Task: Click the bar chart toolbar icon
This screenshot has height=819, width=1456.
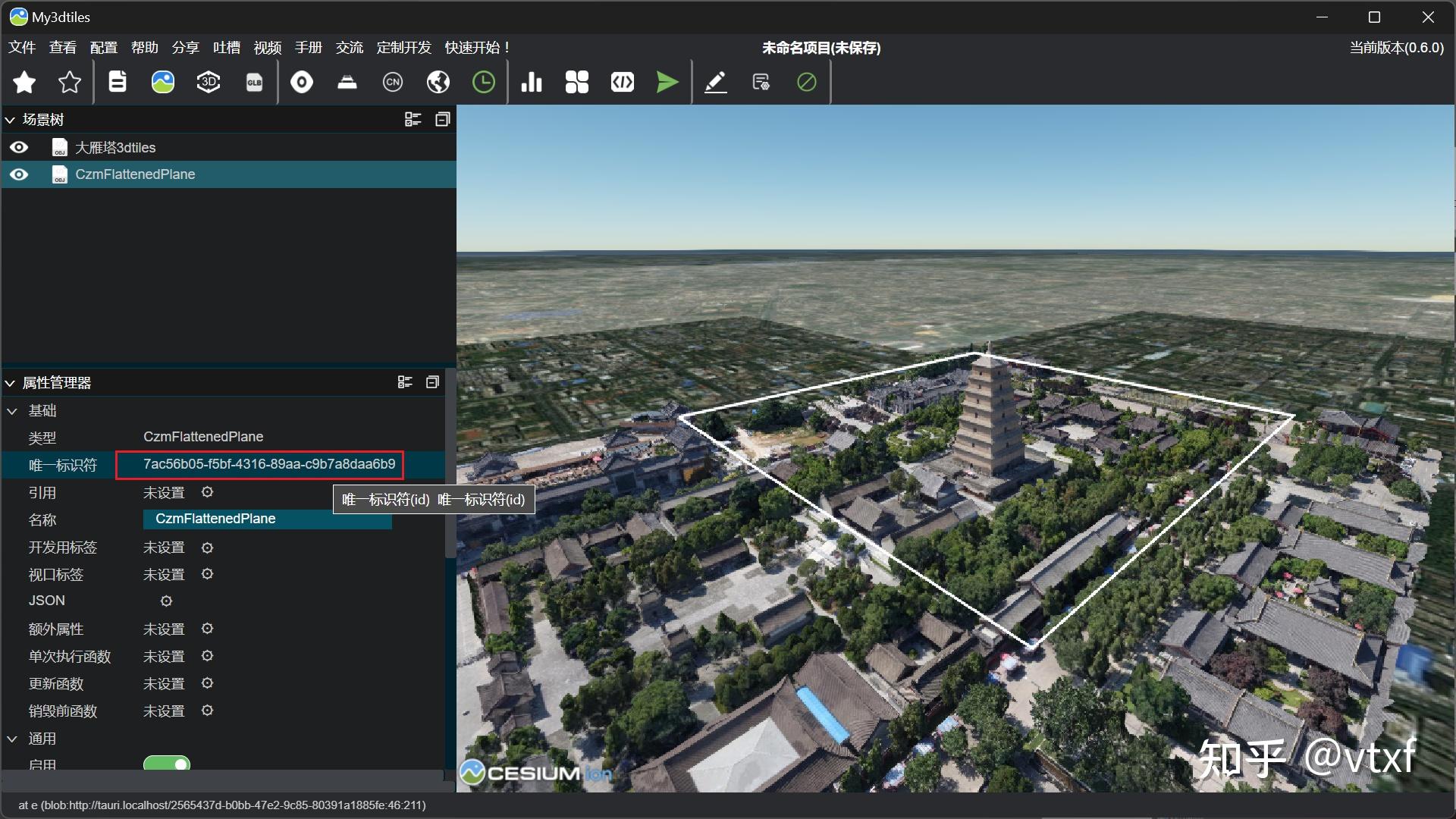Action: point(532,82)
